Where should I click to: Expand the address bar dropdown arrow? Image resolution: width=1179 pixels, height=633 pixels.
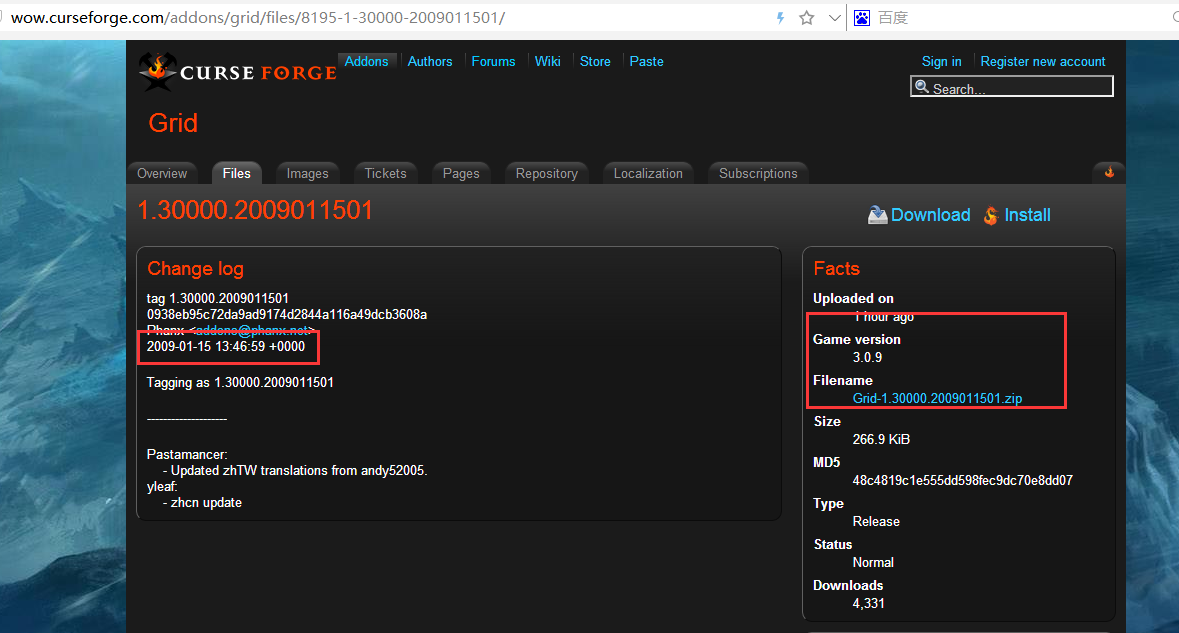point(834,18)
